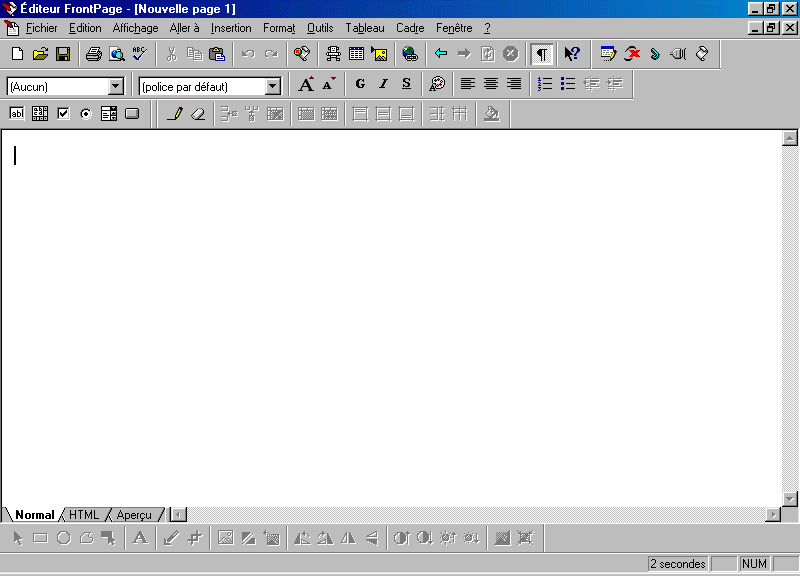Click the Paste clipboard icon

click(x=217, y=54)
